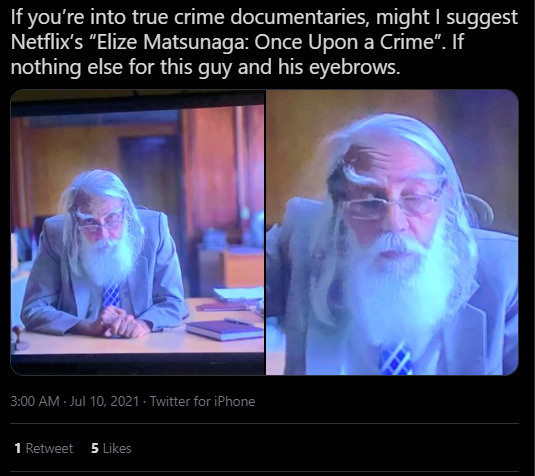Open the left photo of man at desk

(x=138, y=232)
